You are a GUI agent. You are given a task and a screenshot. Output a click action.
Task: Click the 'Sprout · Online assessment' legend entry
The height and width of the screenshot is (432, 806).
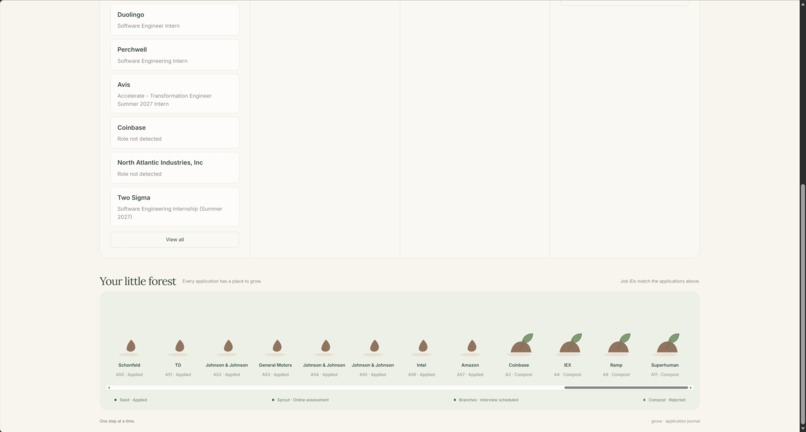[x=300, y=400]
